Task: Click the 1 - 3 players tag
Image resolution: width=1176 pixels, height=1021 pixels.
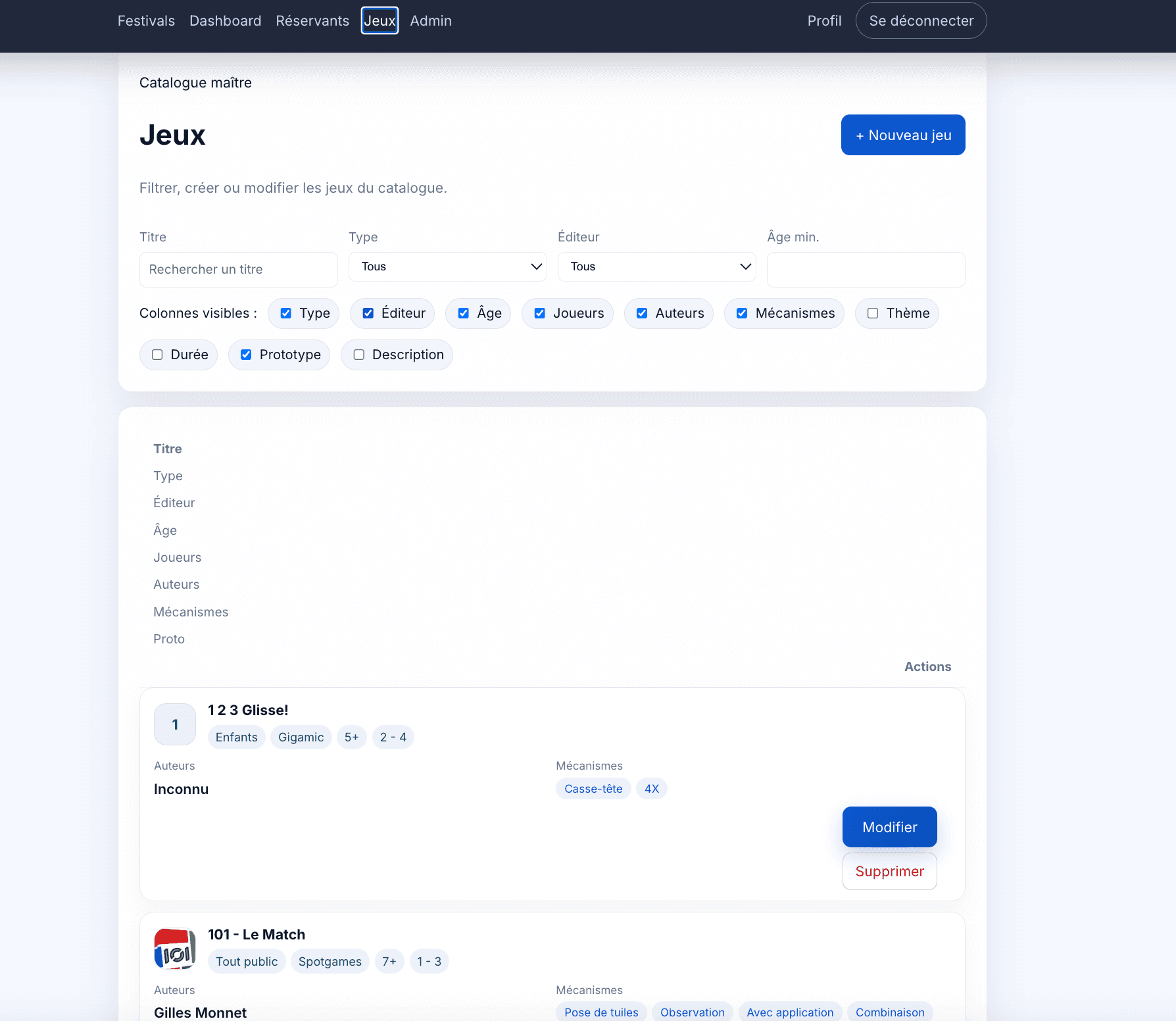Action: 429,961
